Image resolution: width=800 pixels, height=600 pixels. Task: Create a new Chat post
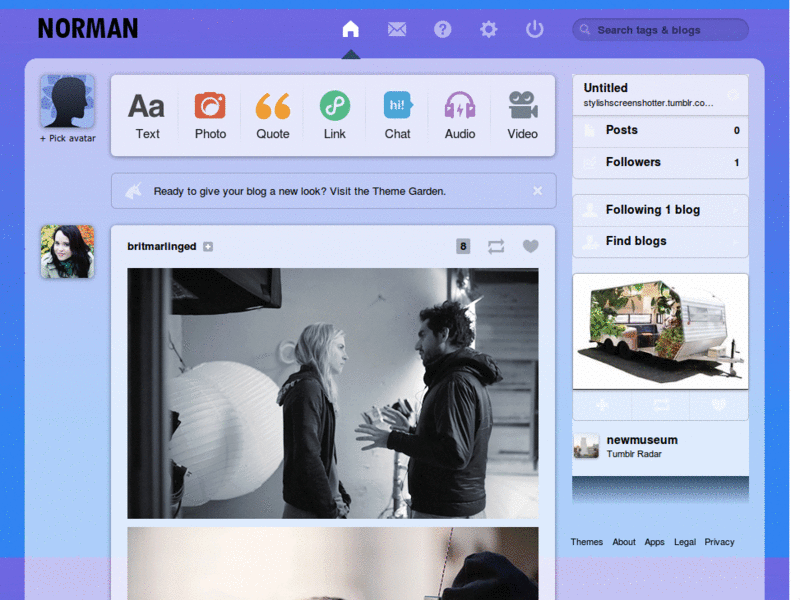(x=397, y=116)
